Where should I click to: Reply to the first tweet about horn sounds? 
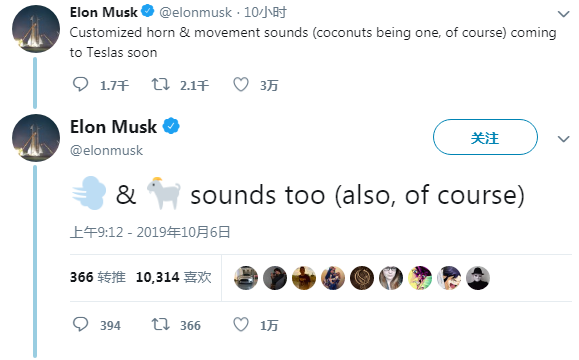point(80,85)
